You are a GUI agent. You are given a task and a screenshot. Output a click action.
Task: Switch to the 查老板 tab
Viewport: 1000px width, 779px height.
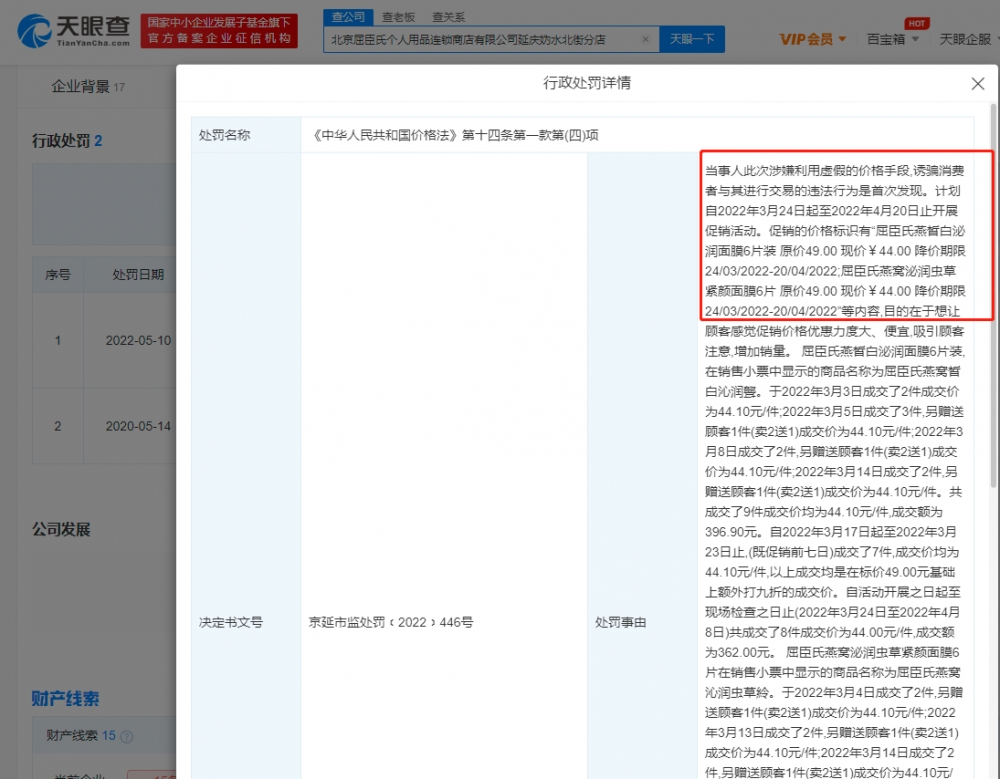pos(399,17)
